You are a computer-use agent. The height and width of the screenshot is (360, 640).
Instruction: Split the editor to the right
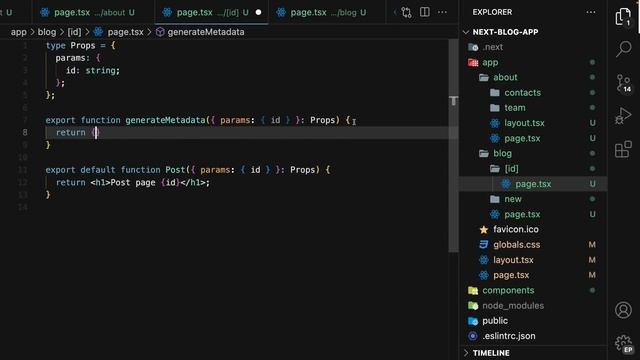tap(424, 12)
